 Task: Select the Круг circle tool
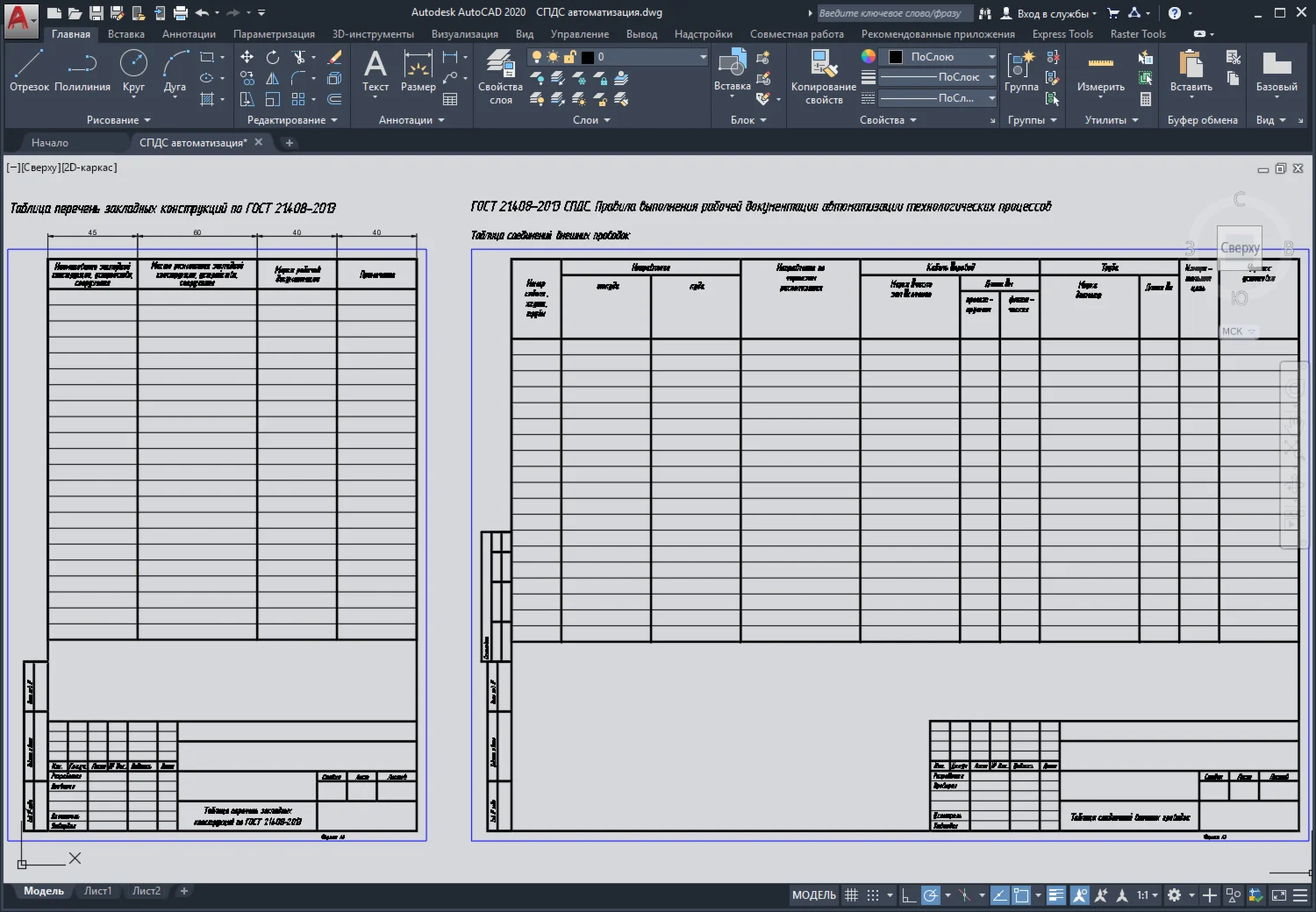click(133, 70)
